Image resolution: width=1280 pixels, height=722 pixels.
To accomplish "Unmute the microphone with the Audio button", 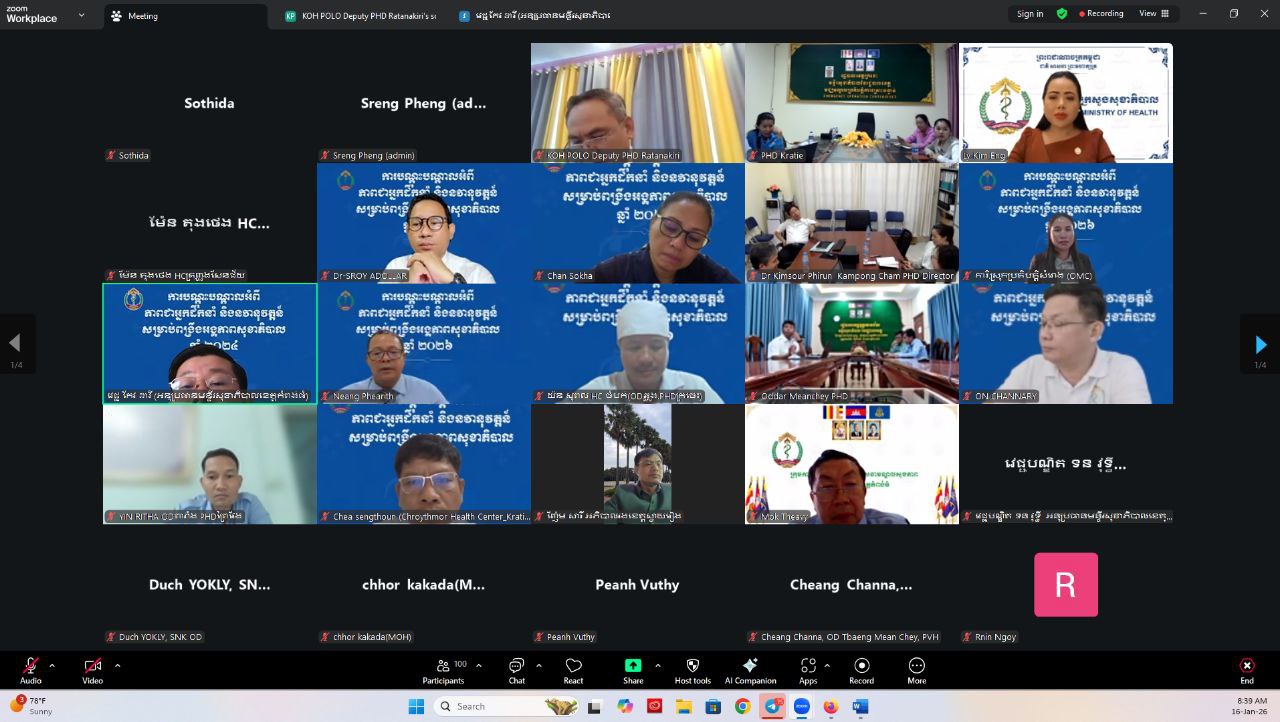I will (x=31, y=667).
